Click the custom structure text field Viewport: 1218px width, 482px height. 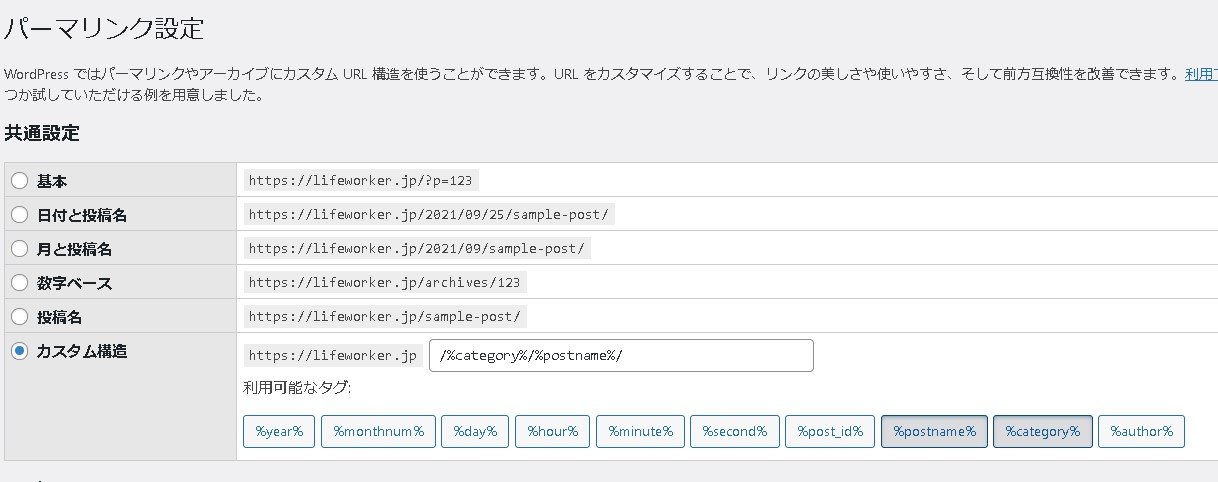[620, 356]
